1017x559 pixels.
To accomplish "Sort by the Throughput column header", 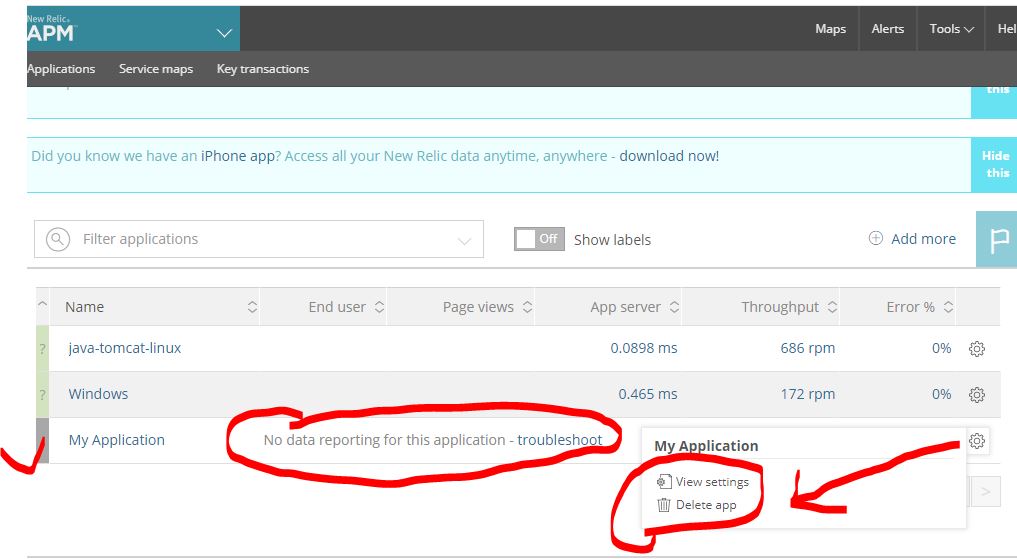I will point(780,307).
